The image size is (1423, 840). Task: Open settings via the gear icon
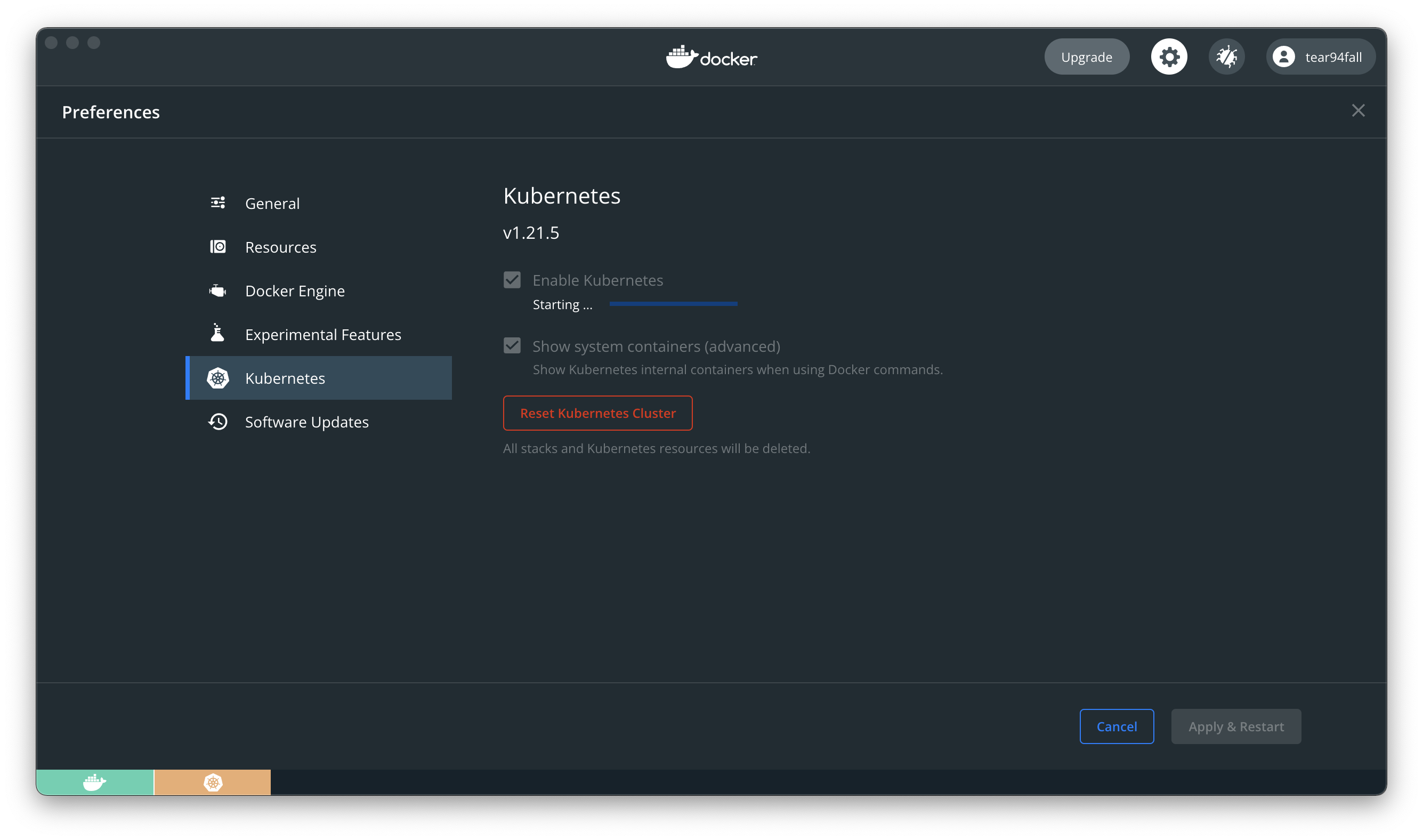[1169, 56]
